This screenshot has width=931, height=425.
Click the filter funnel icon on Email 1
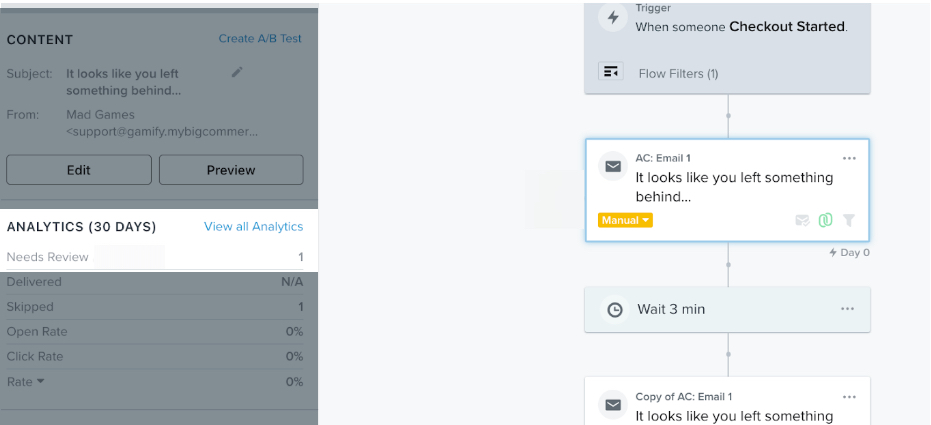point(849,220)
